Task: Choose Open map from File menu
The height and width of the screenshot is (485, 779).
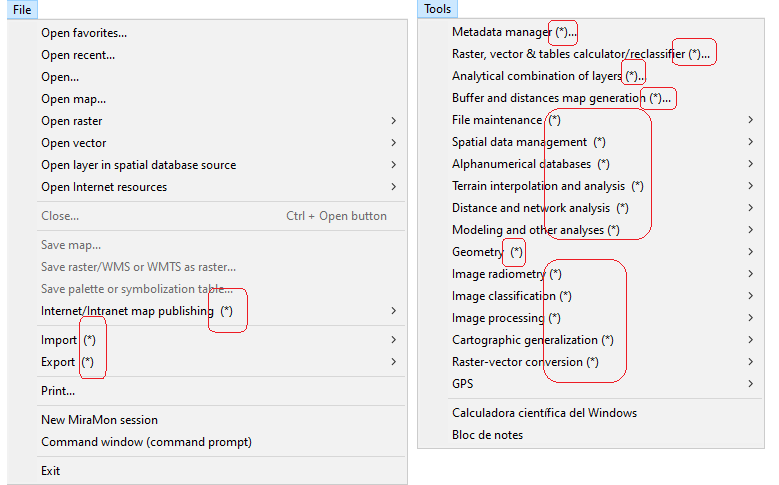Action: pyautogui.click(x=73, y=99)
